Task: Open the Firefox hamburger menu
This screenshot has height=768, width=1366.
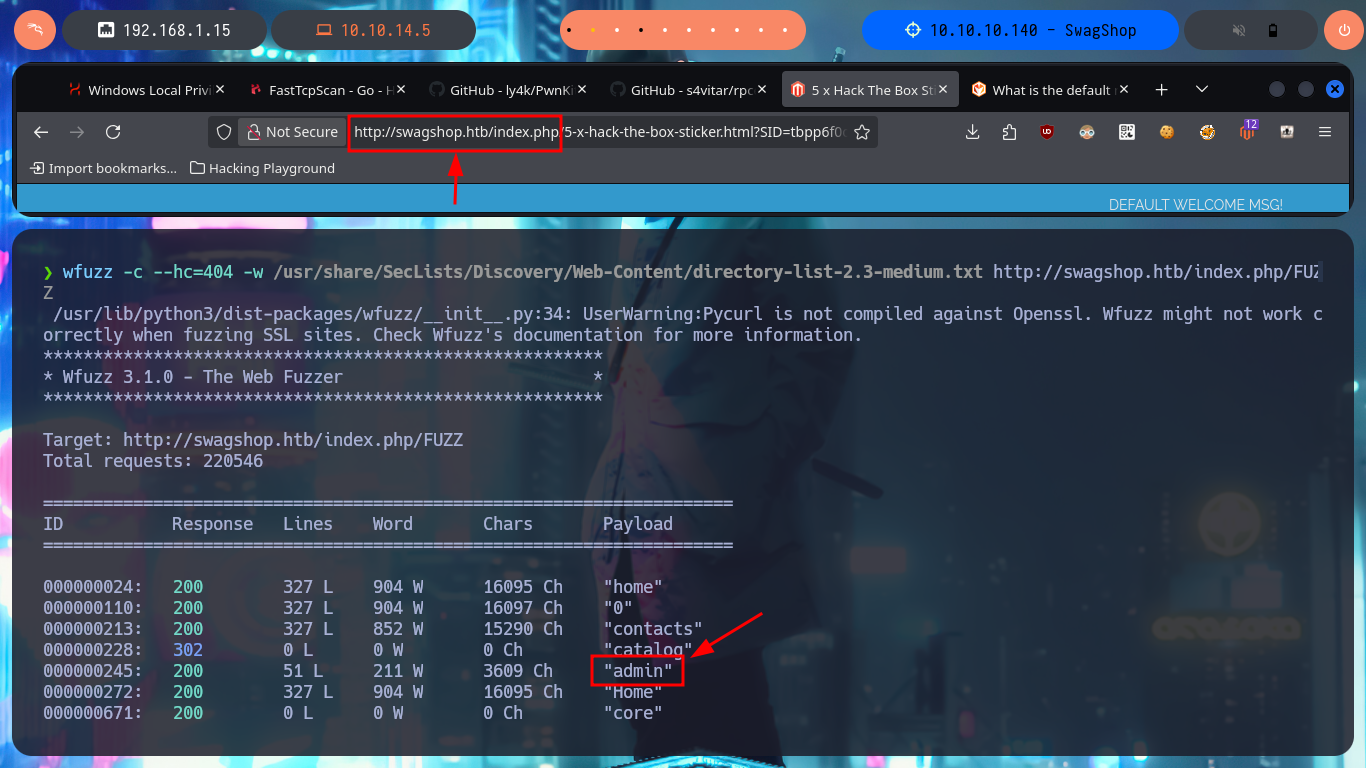Action: (x=1325, y=132)
